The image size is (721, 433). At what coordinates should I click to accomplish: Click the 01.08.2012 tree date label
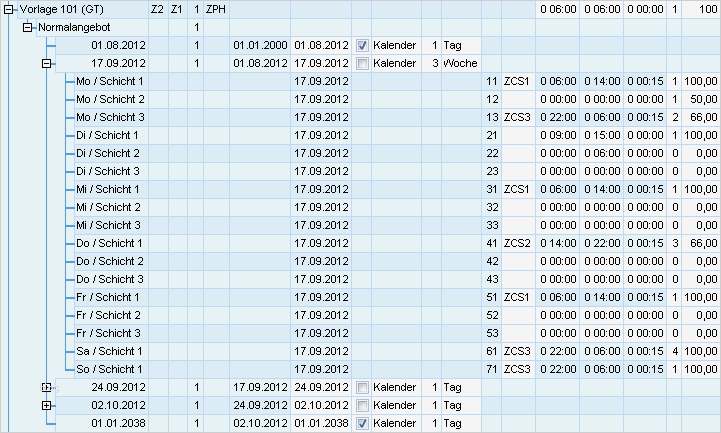(119, 46)
